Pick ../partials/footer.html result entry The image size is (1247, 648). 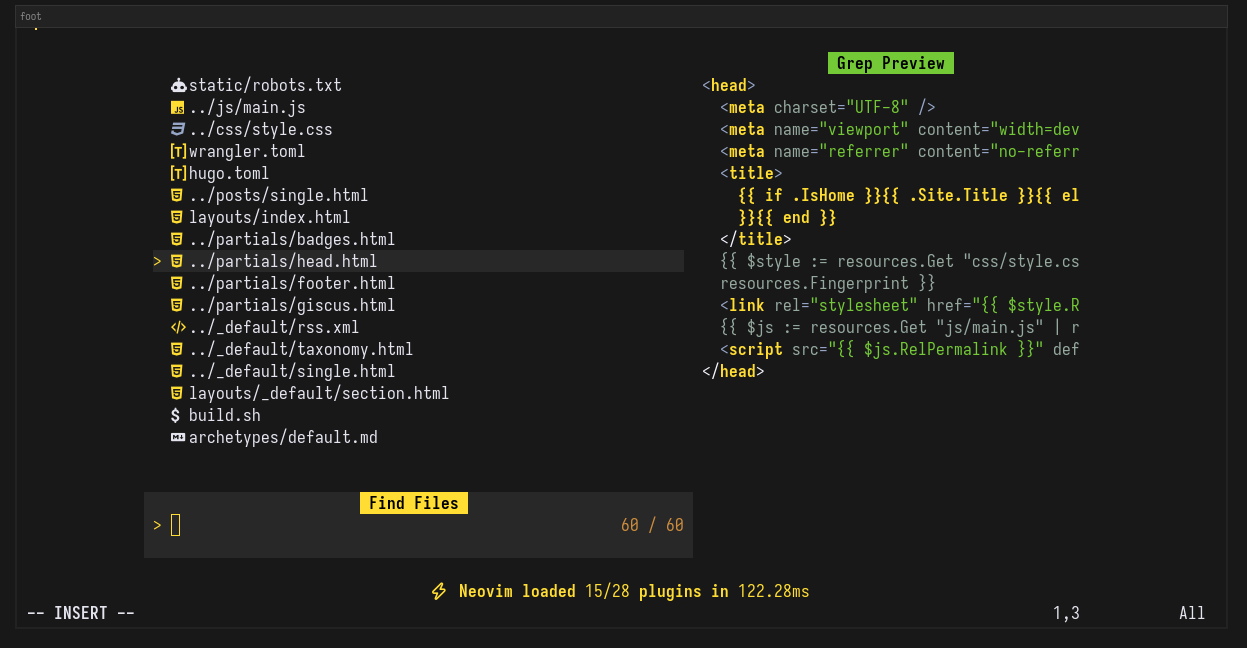point(291,284)
